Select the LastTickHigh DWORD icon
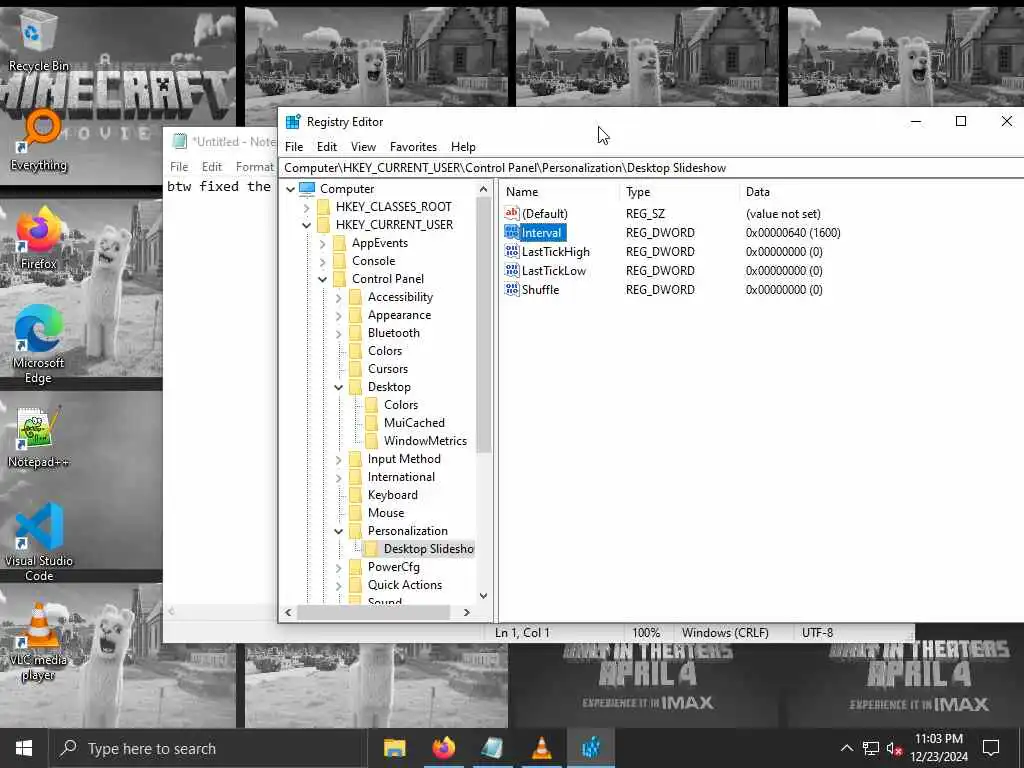Screen dimensions: 1024x768 [511, 251]
